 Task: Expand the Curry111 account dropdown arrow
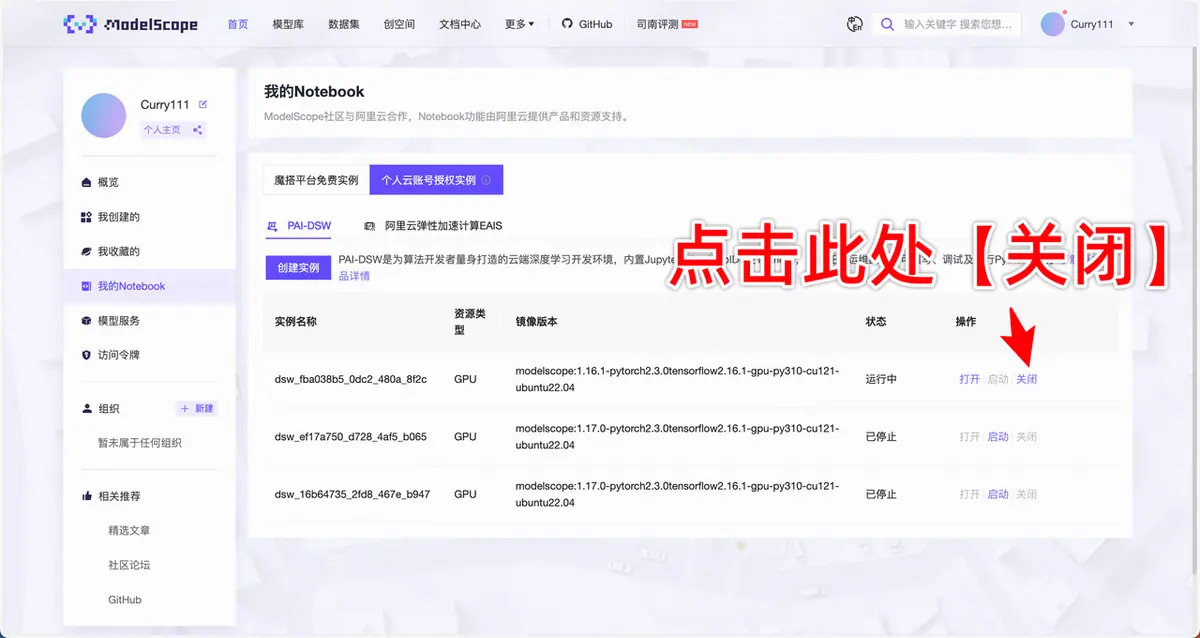(1131, 24)
